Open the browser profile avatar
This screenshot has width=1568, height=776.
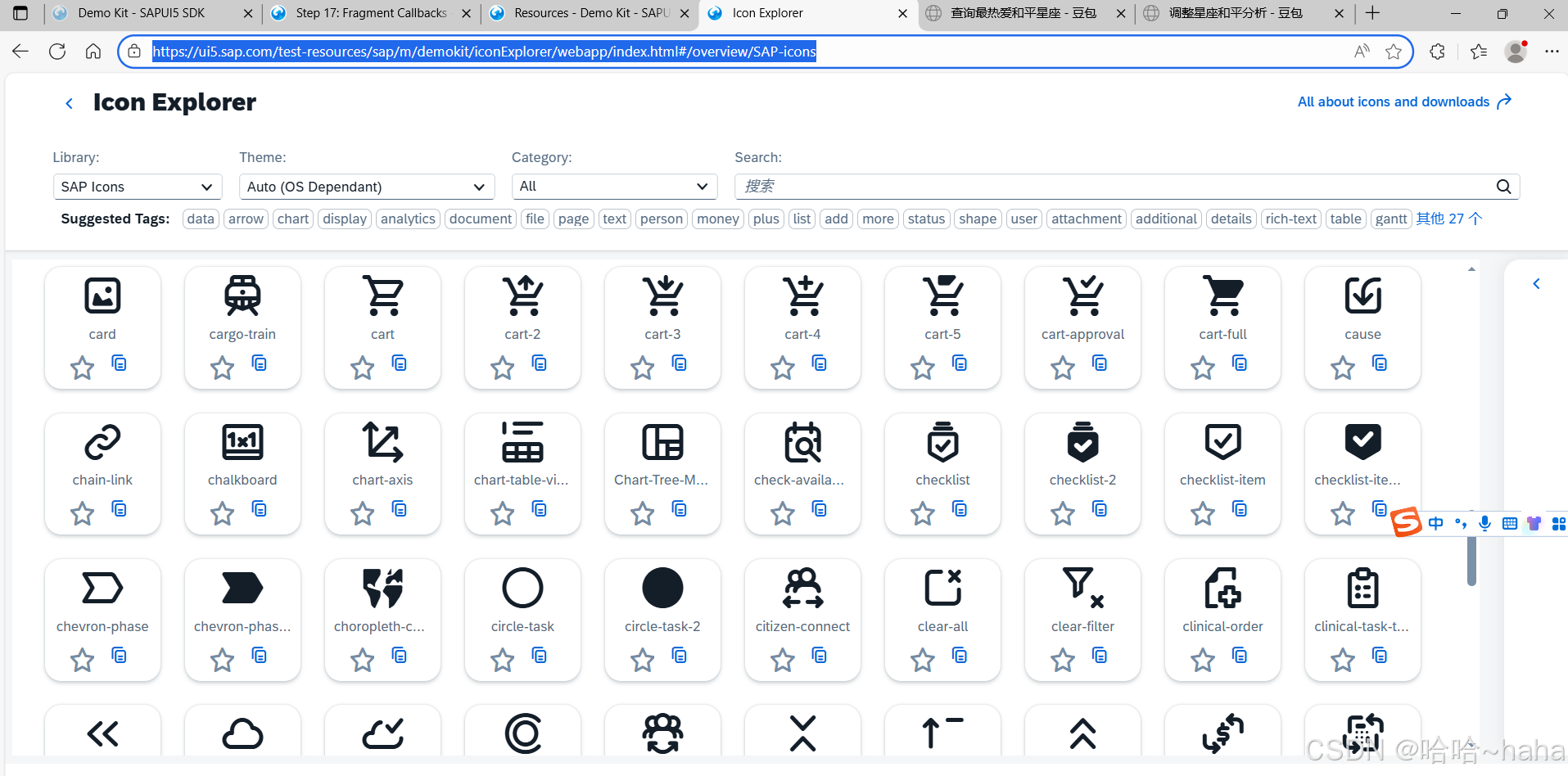pyautogui.click(x=1516, y=52)
